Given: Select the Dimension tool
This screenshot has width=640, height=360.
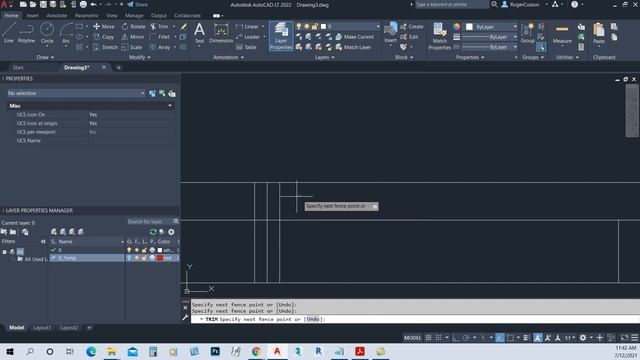Looking at the screenshot, I should 221,33.
